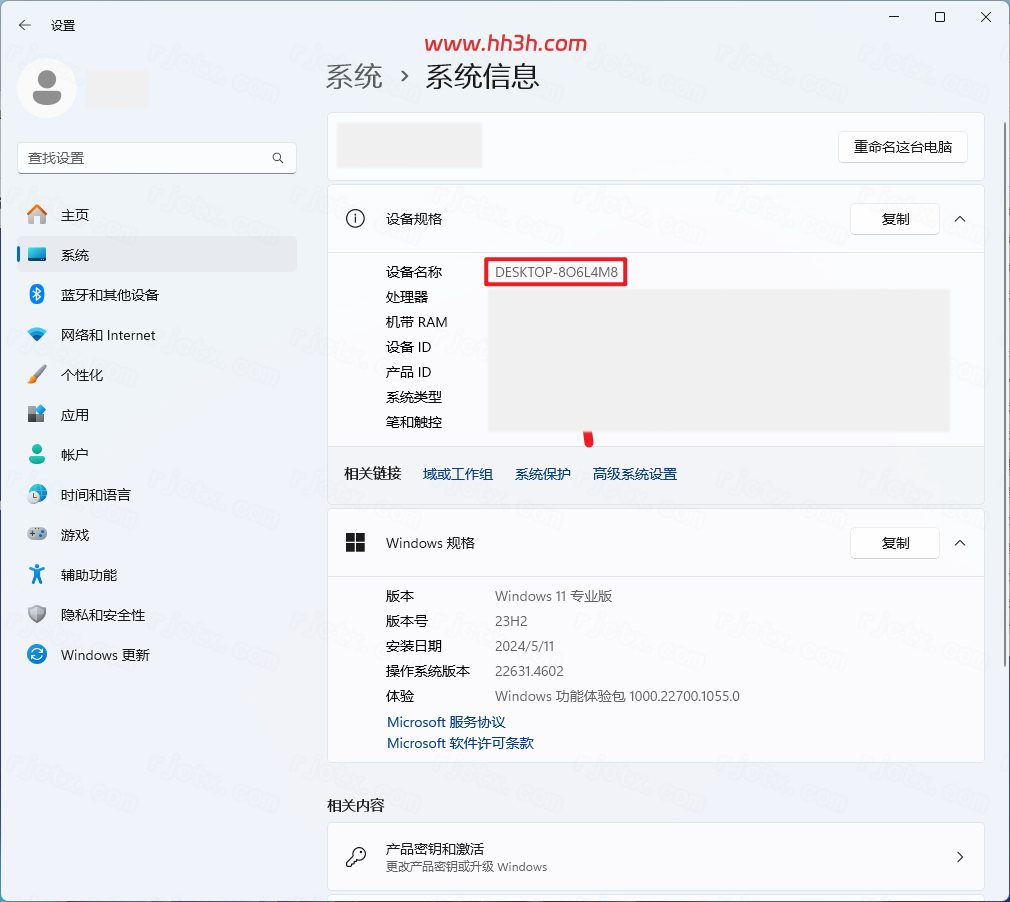Image resolution: width=1010 pixels, height=902 pixels.
Task: Copy Windows specifications with 复制 button
Action: (895, 543)
